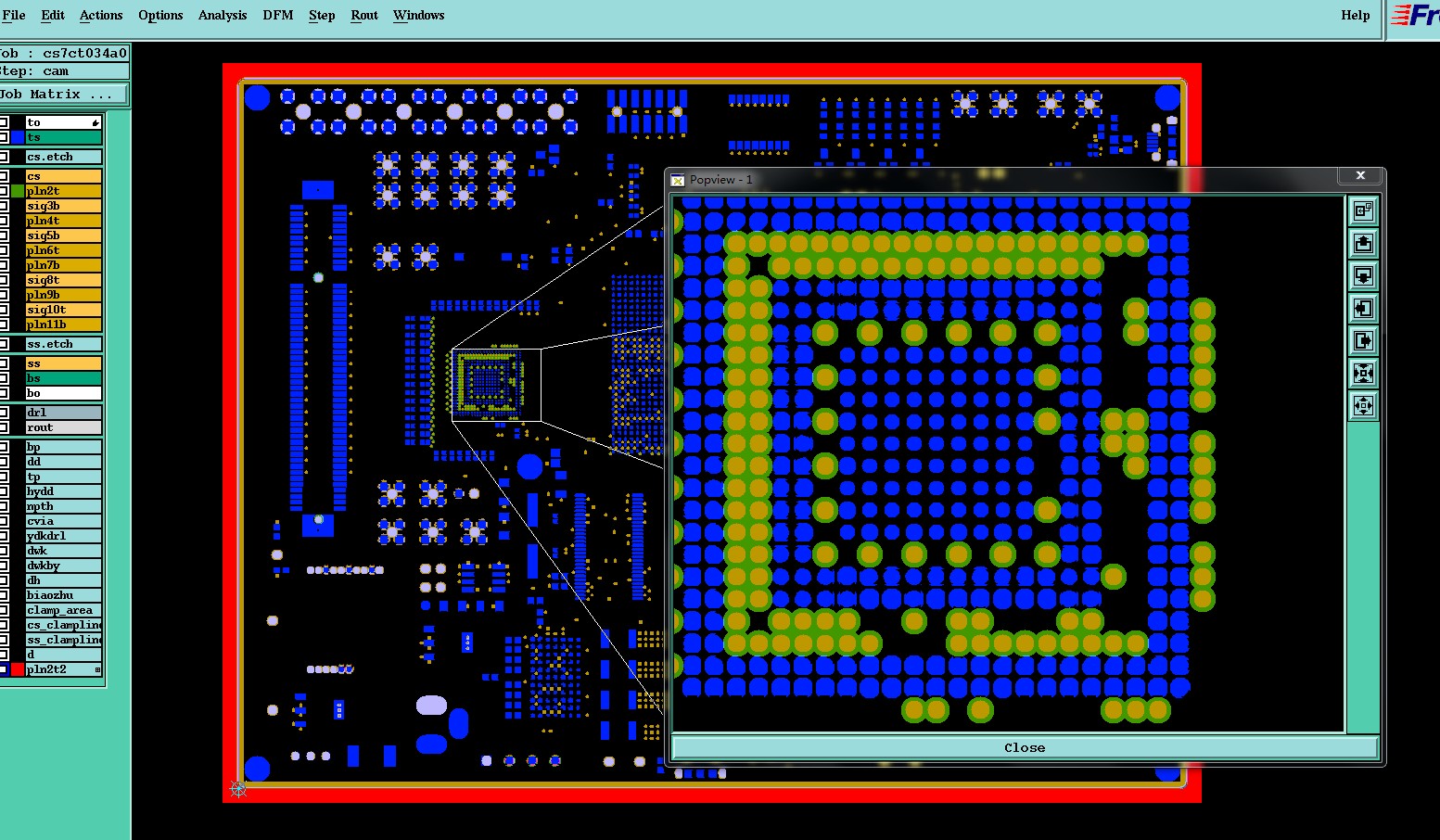The width and height of the screenshot is (1440, 840).
Task: Open the Actions menu
Action: pyautogui.click(x=101, y=15)
